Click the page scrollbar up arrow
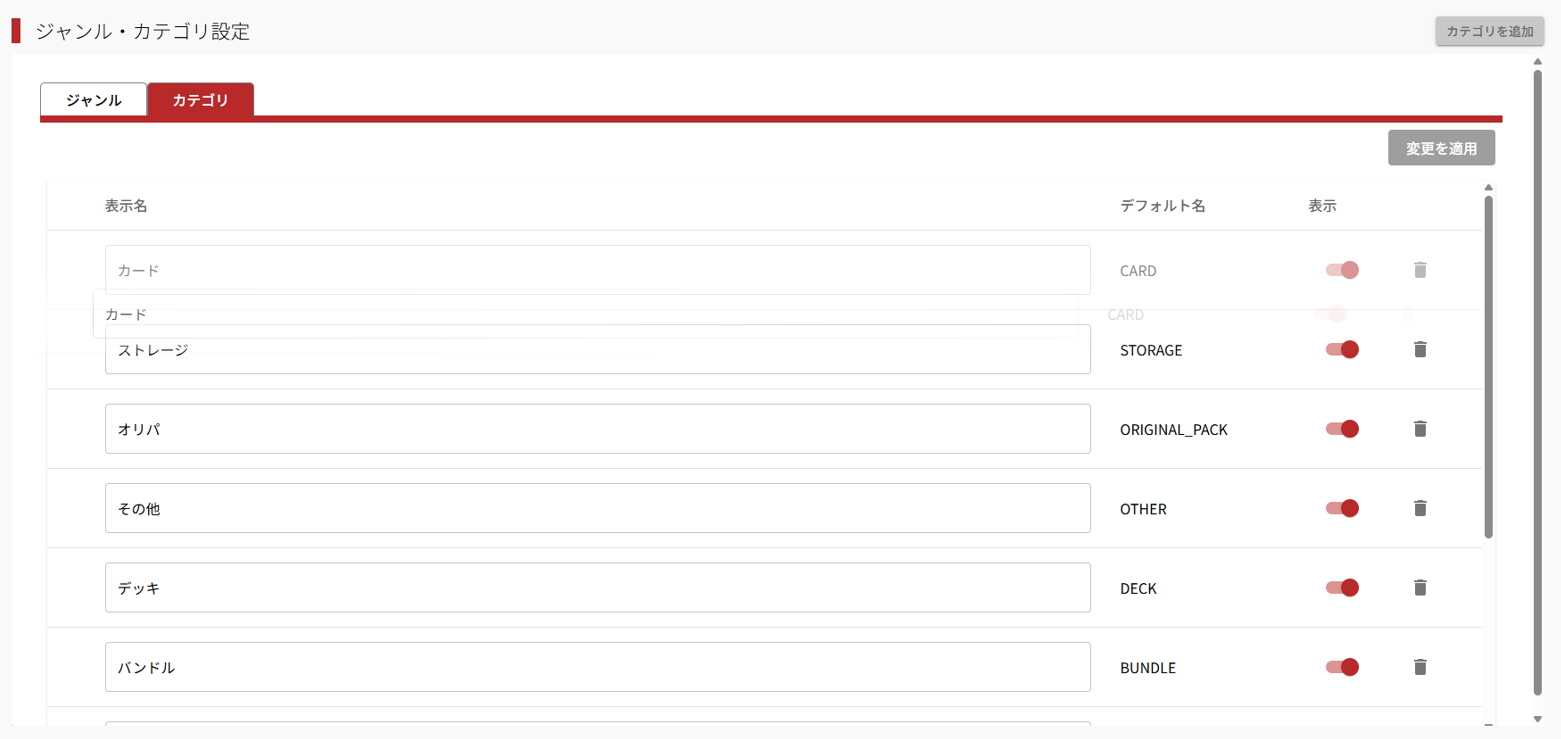1561x739 pixels. (1538, 62)
